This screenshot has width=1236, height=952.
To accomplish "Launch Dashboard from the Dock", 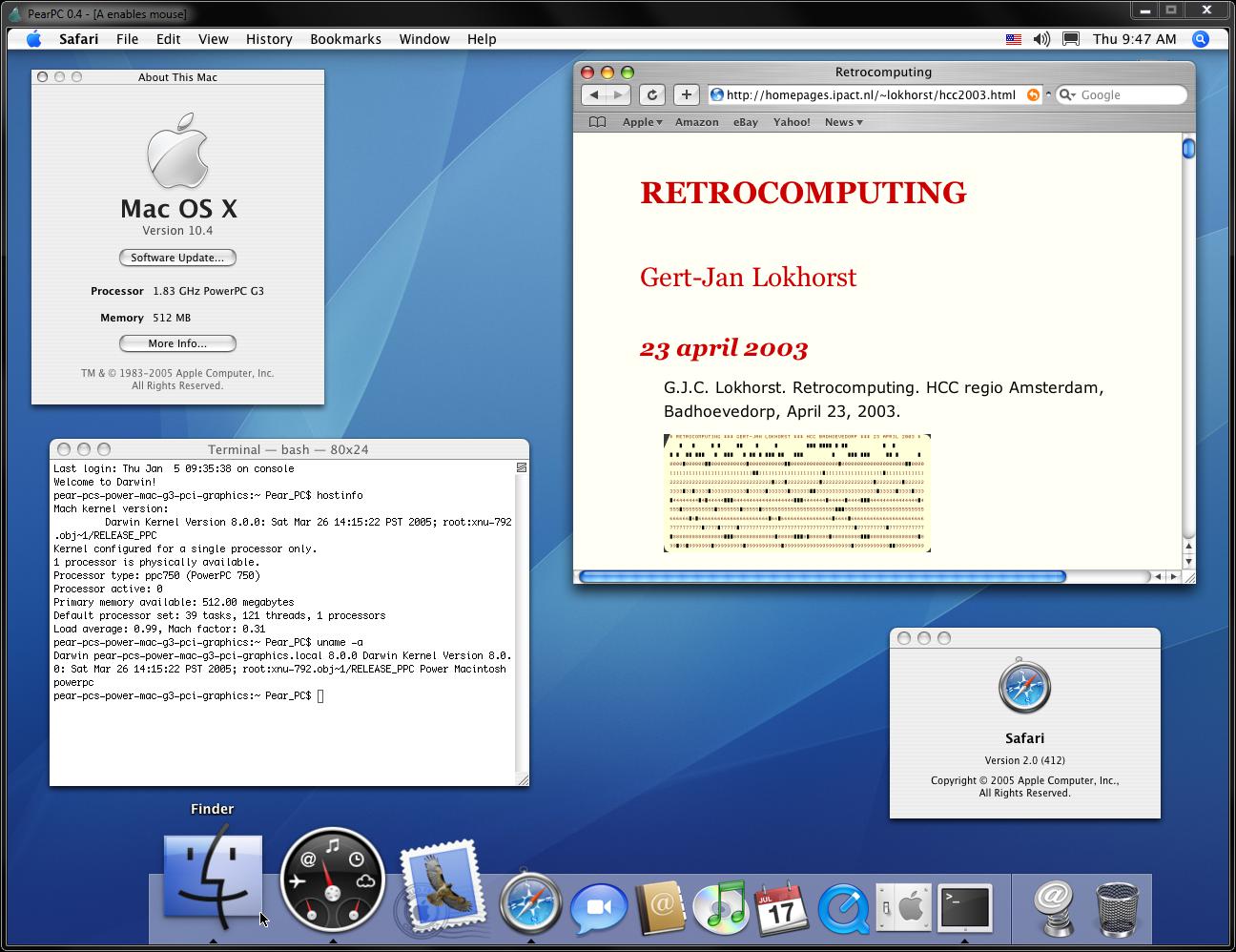I will click(x=332, y=880).
